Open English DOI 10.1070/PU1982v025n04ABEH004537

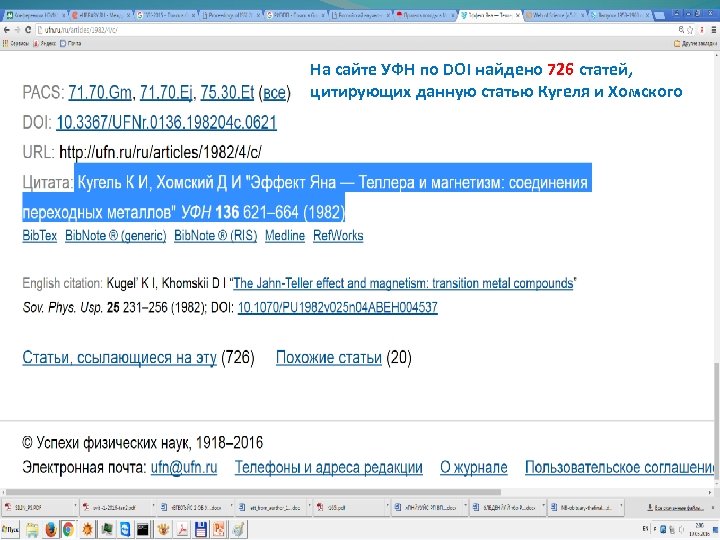(x=338, y=307)
